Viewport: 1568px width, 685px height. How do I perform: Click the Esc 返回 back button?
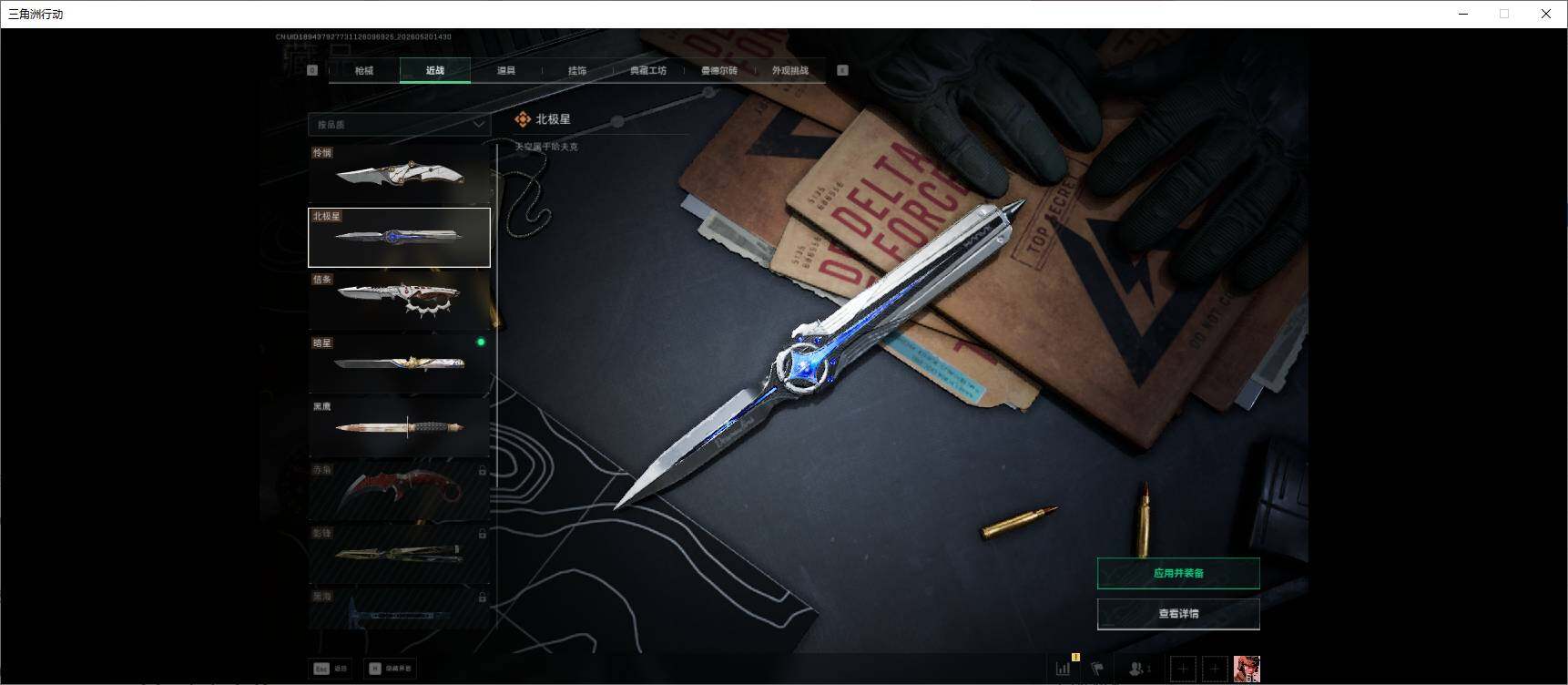[x=331, y=669]
